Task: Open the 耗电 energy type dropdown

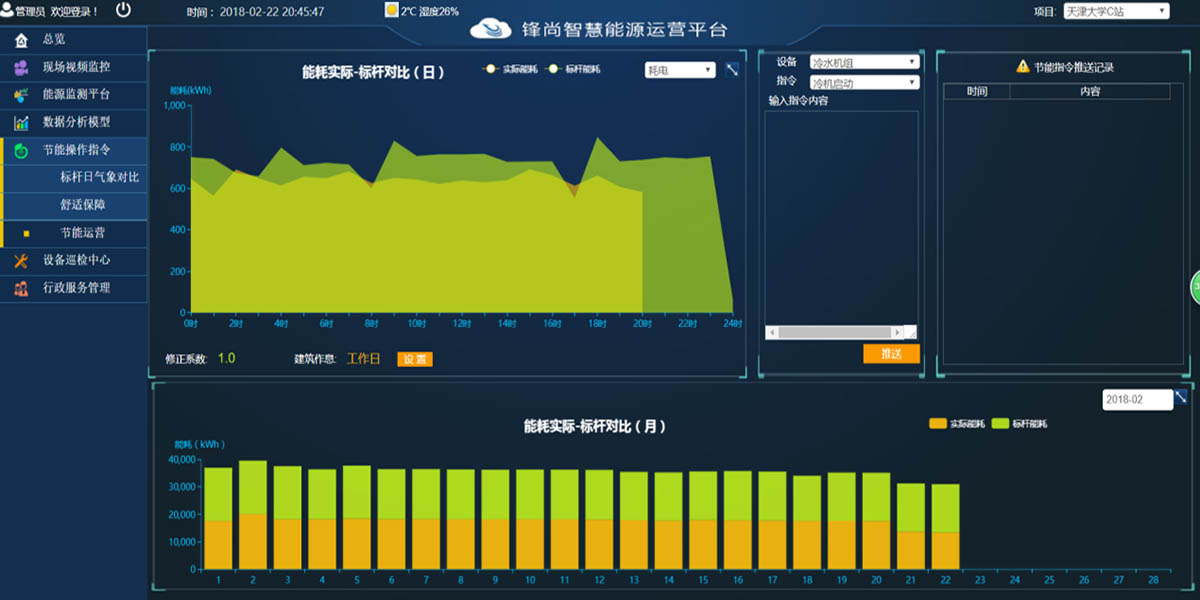Action: click(x=680, y=70)
